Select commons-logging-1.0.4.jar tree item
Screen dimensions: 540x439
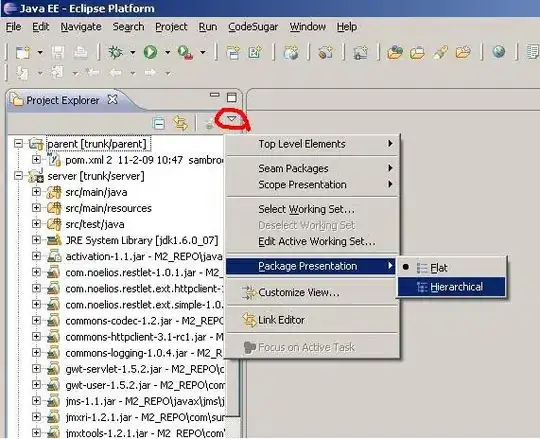point(144,353)
